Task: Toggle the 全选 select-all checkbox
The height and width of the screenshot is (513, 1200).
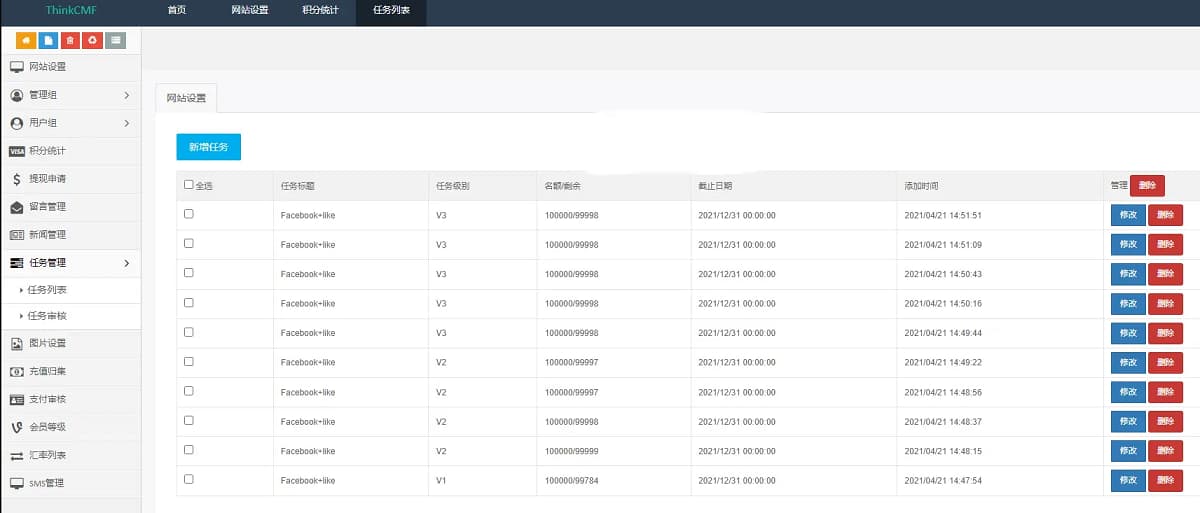Action: point(189,185)
